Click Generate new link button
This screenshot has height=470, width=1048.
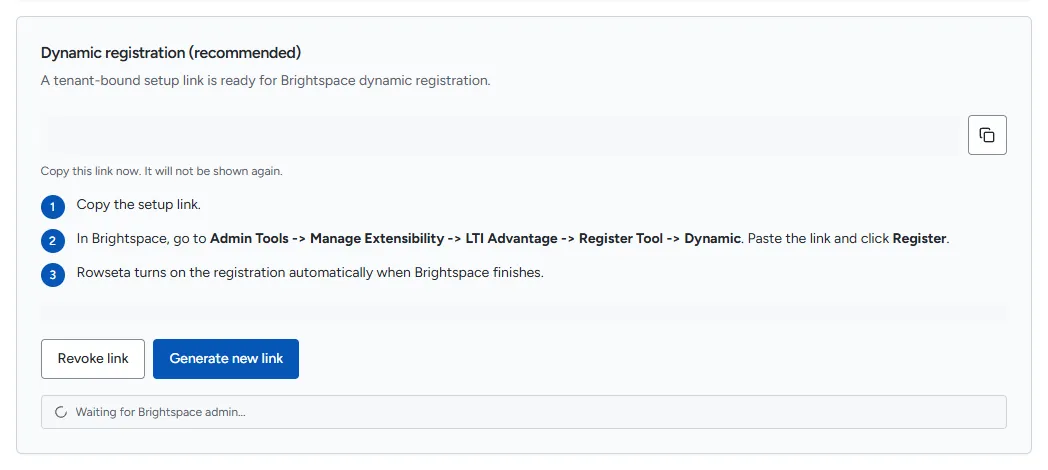tap(226, 358)
